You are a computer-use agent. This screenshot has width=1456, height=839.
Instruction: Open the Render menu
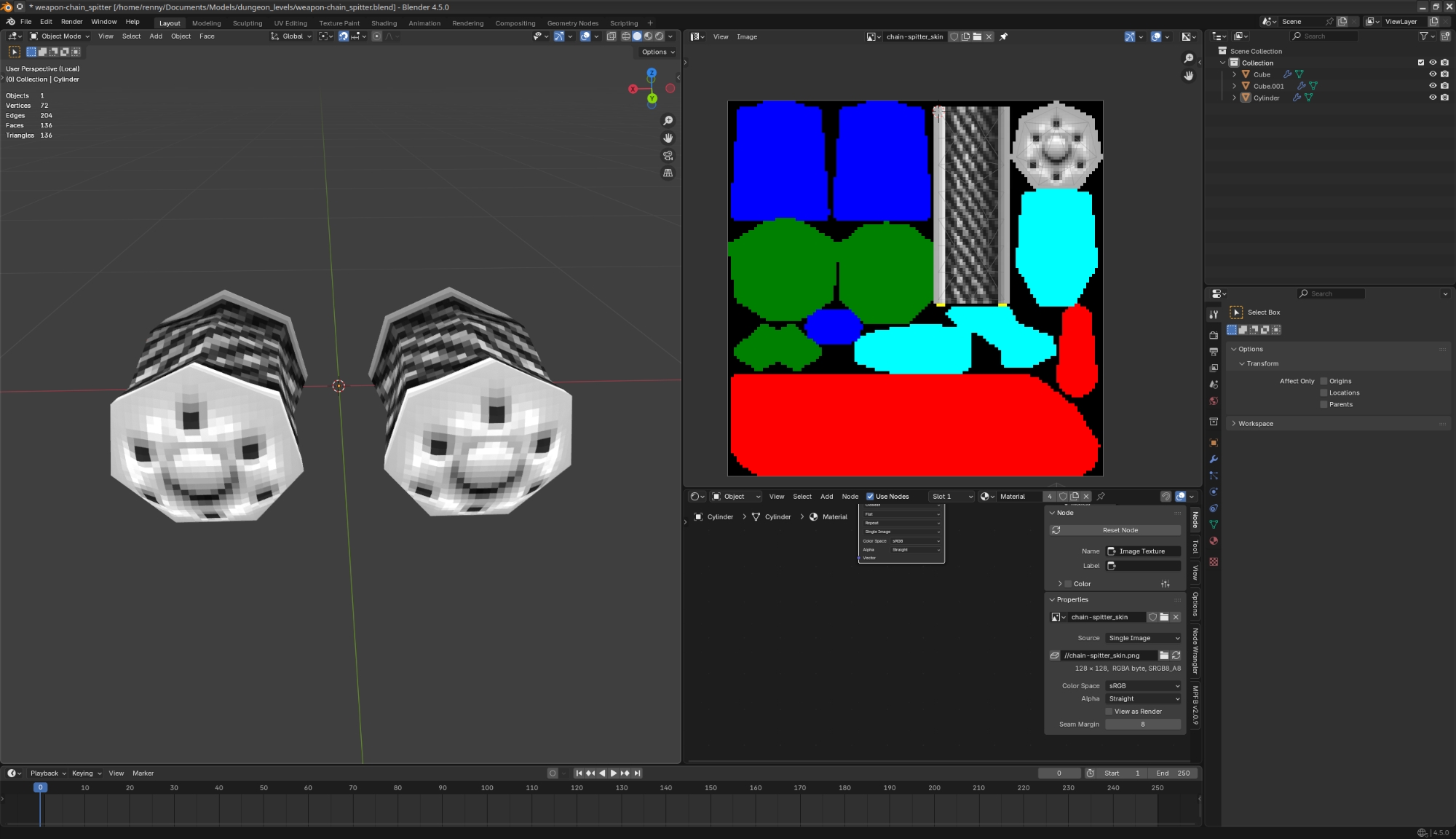click(71, 22)
